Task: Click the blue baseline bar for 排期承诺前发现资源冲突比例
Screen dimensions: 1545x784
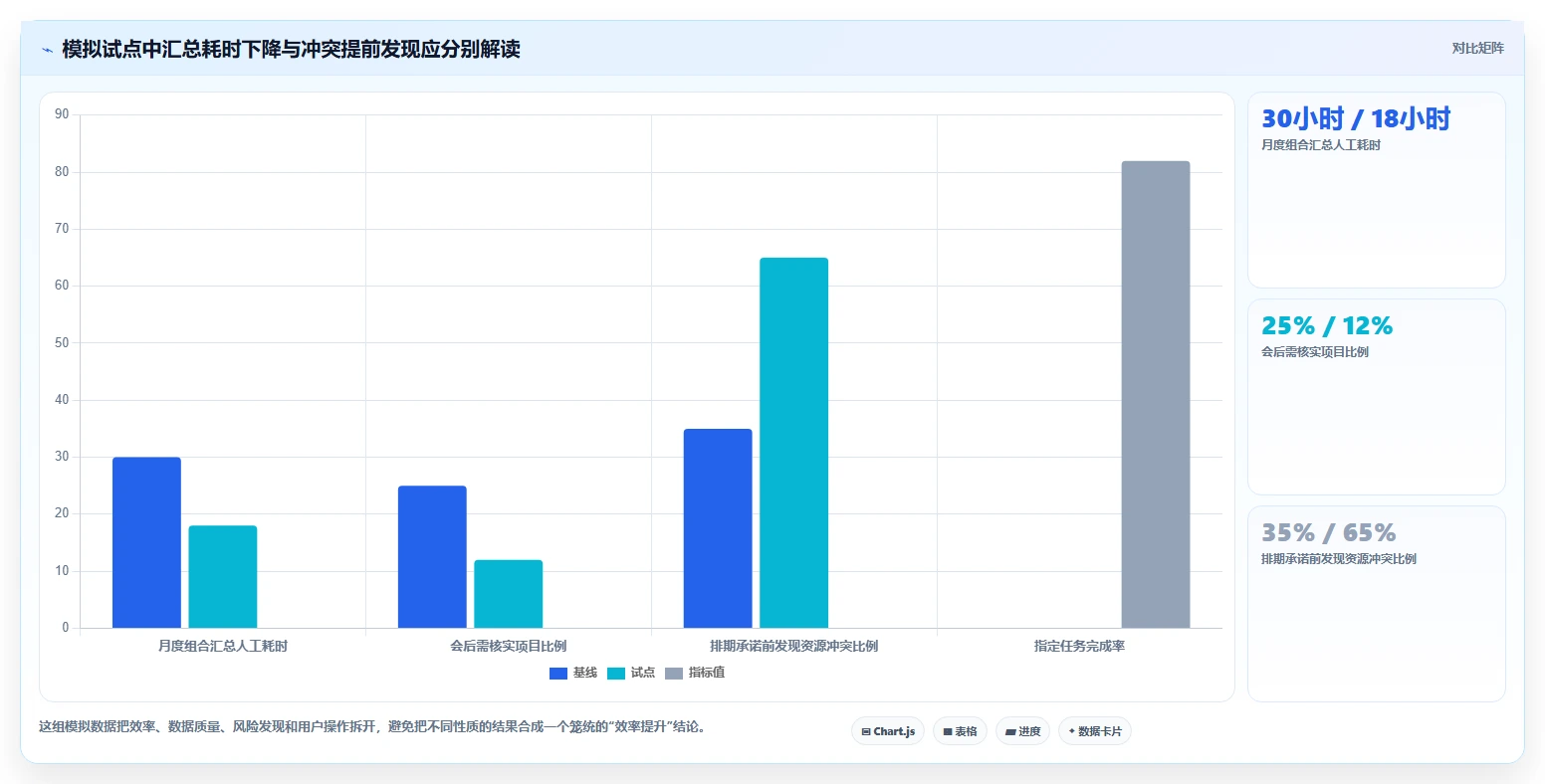Action: click(x=718, y=528)
